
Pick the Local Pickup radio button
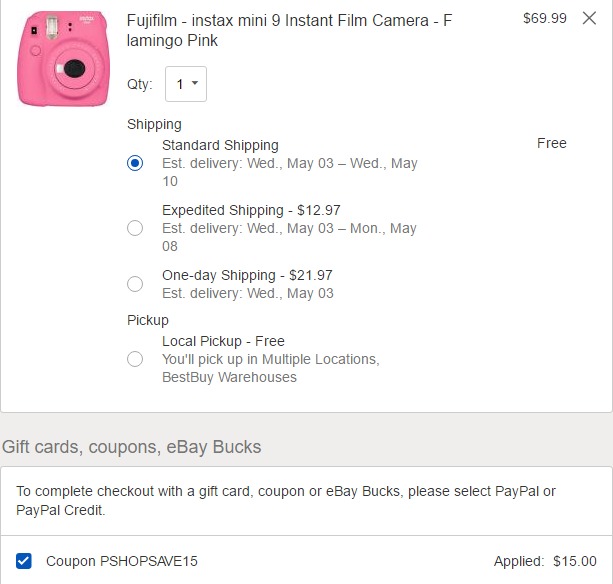pyautogui.click(x=135, y=359)
